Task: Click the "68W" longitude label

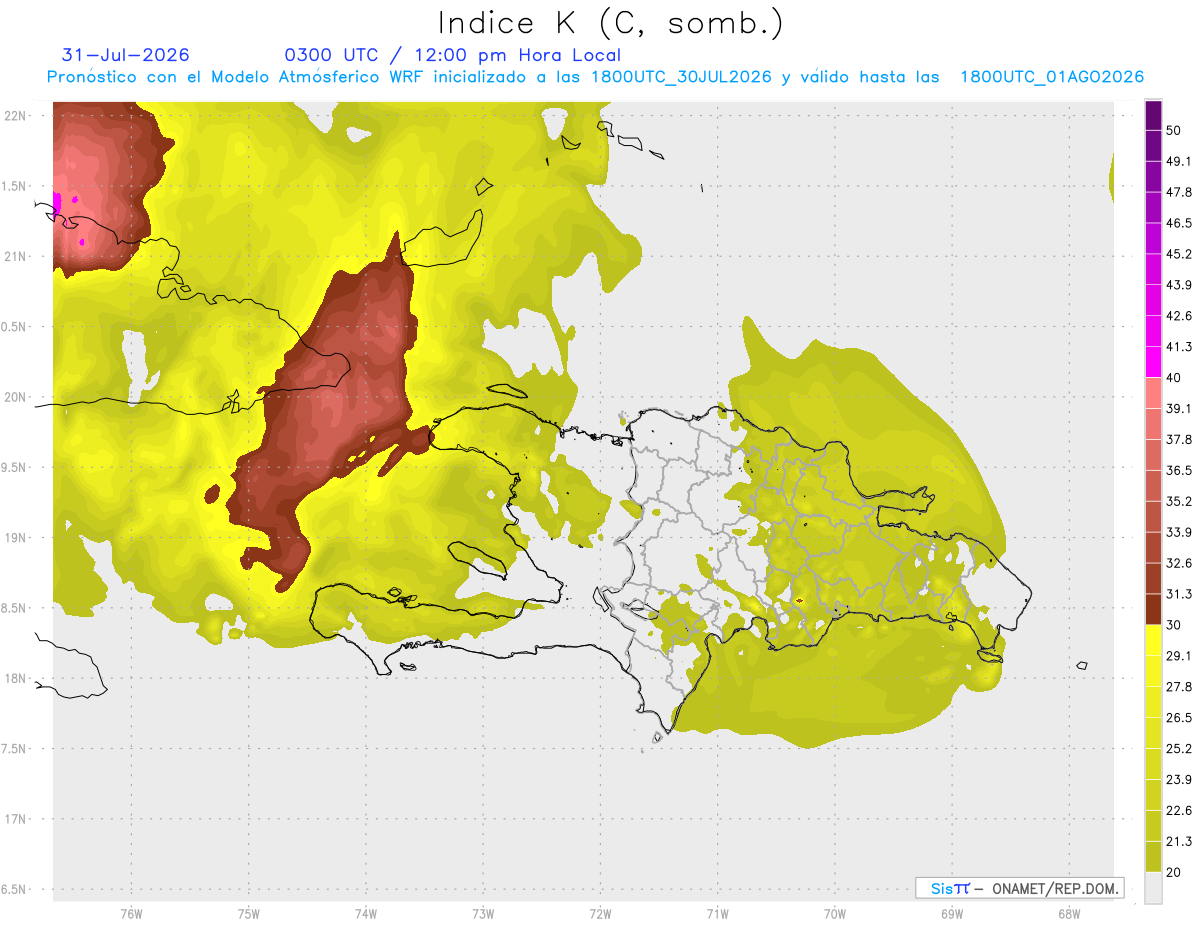Action: (1068, 913)
